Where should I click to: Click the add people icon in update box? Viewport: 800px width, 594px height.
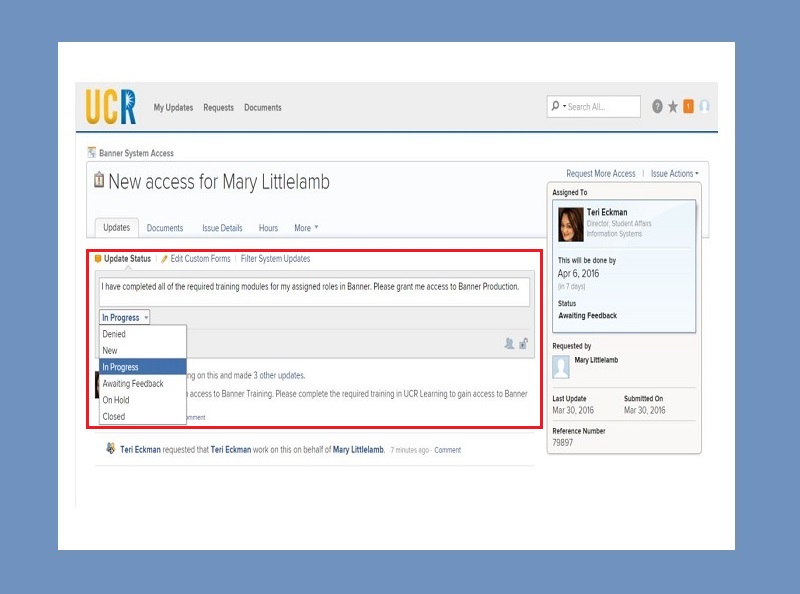pyautogui.click(x=509, y=343)
